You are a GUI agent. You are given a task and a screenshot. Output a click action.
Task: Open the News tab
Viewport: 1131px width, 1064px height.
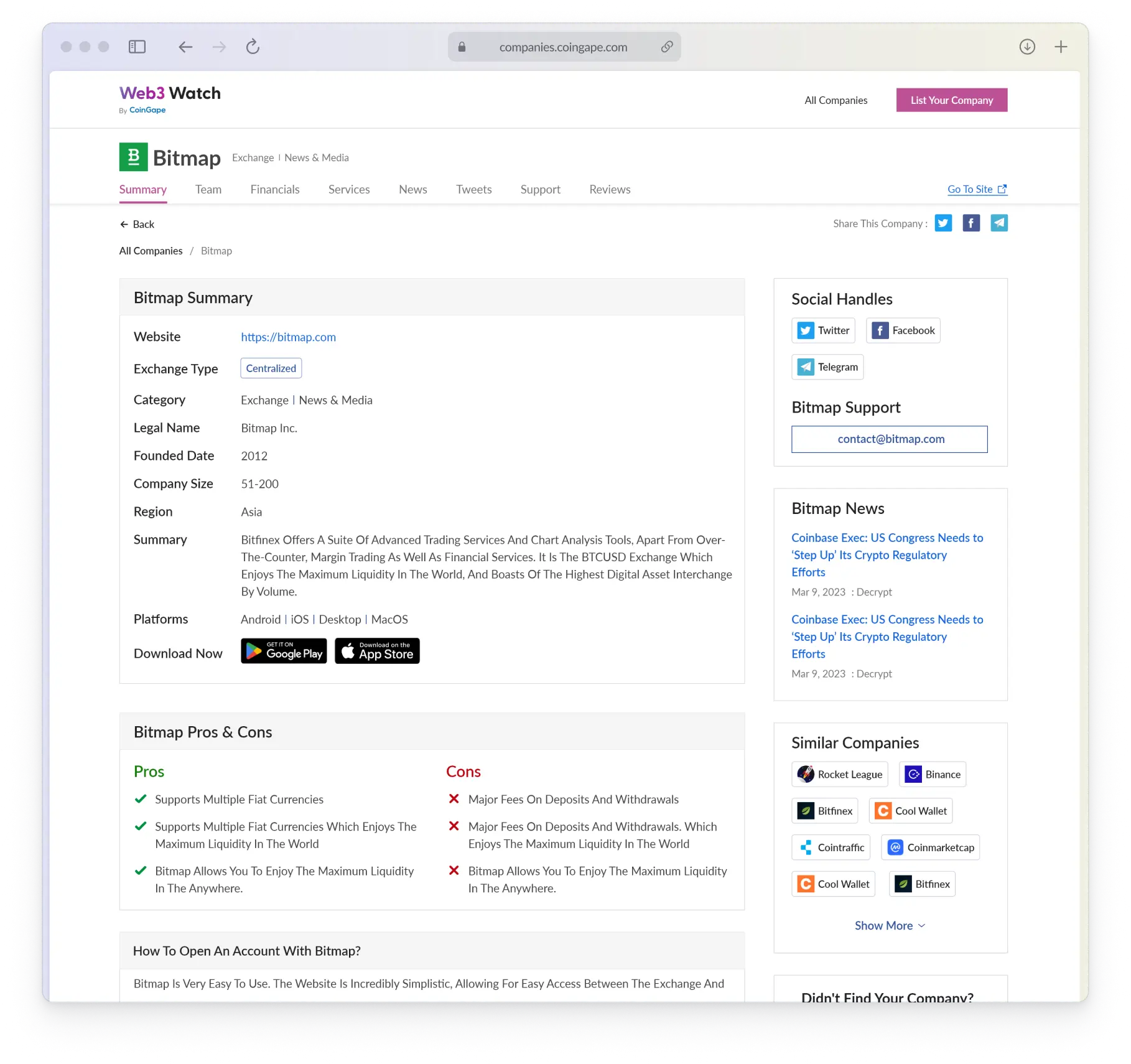pos(413,189)
